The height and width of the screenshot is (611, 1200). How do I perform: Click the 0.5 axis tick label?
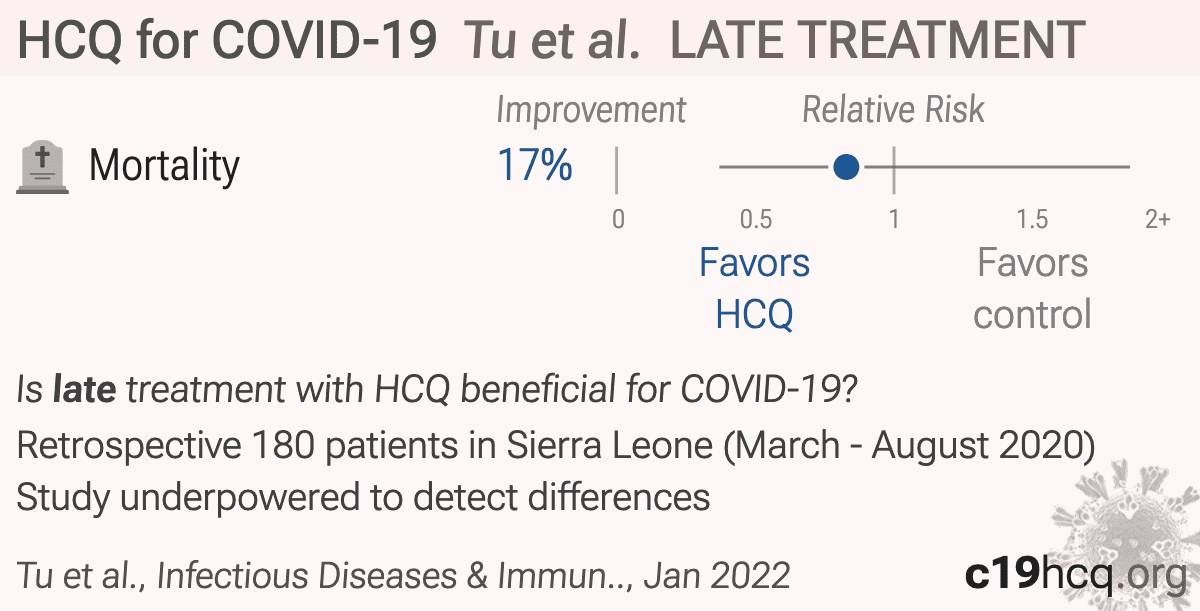(755, 219)
